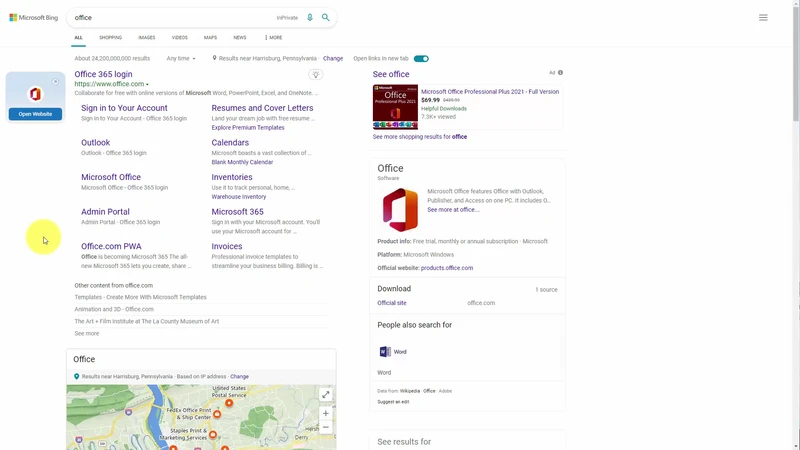This screenshot has width=800, height=450.
Task: Click the Open Website button
Action: (35, 114)
